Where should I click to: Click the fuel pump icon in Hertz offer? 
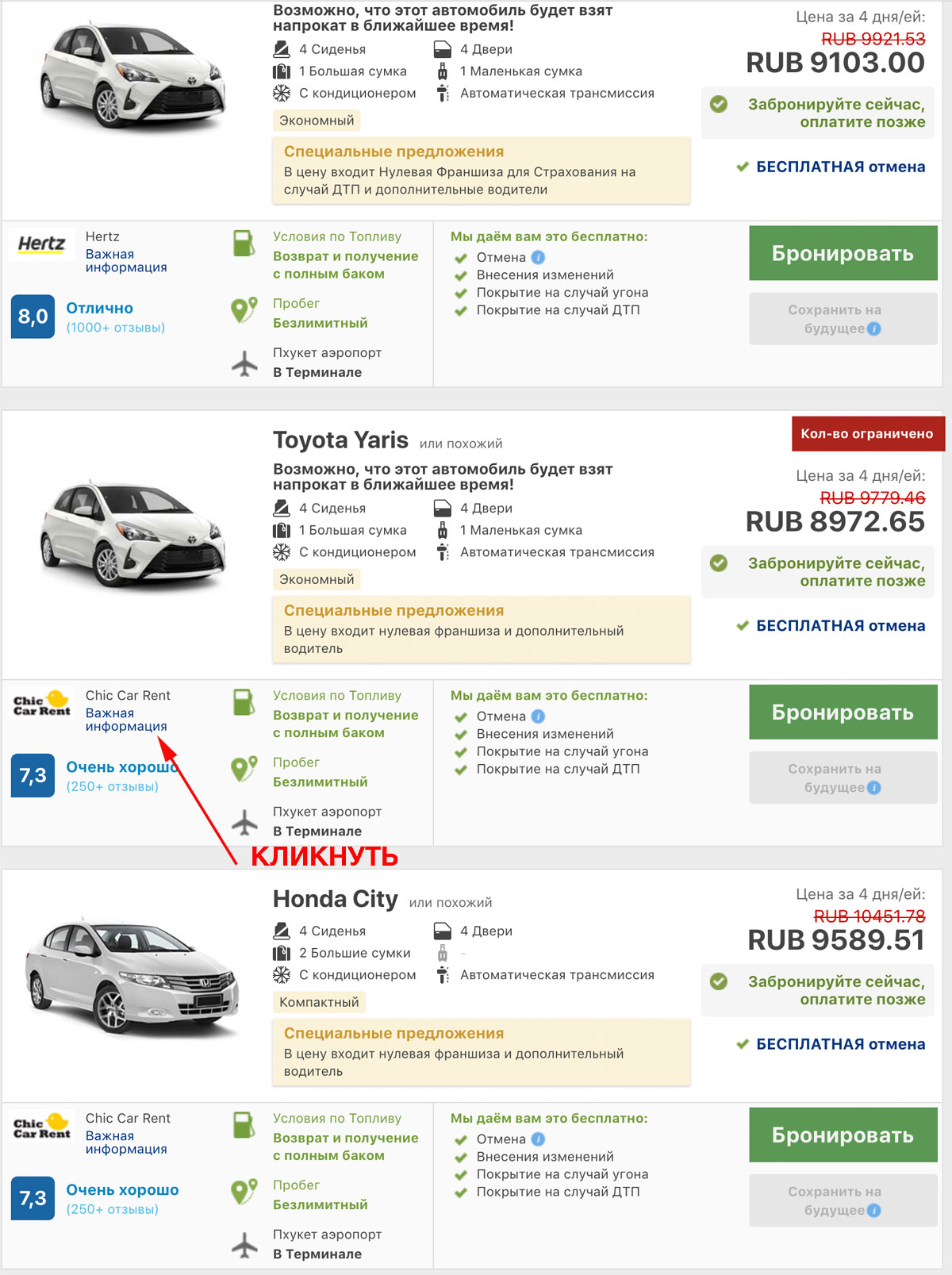[x=244, y=244]
